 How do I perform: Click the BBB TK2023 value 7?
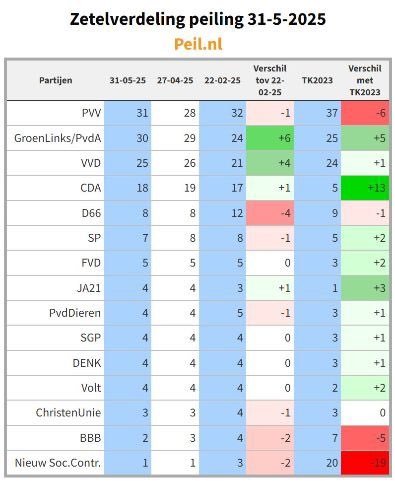(335, 438)
